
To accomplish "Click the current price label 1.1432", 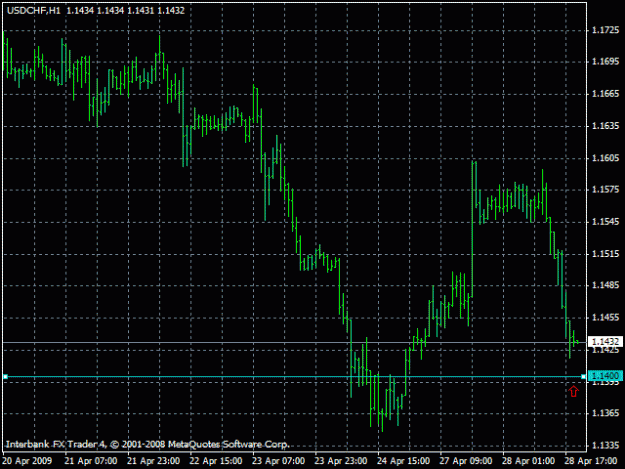I will pyautogui.click(x=605, y=341).
